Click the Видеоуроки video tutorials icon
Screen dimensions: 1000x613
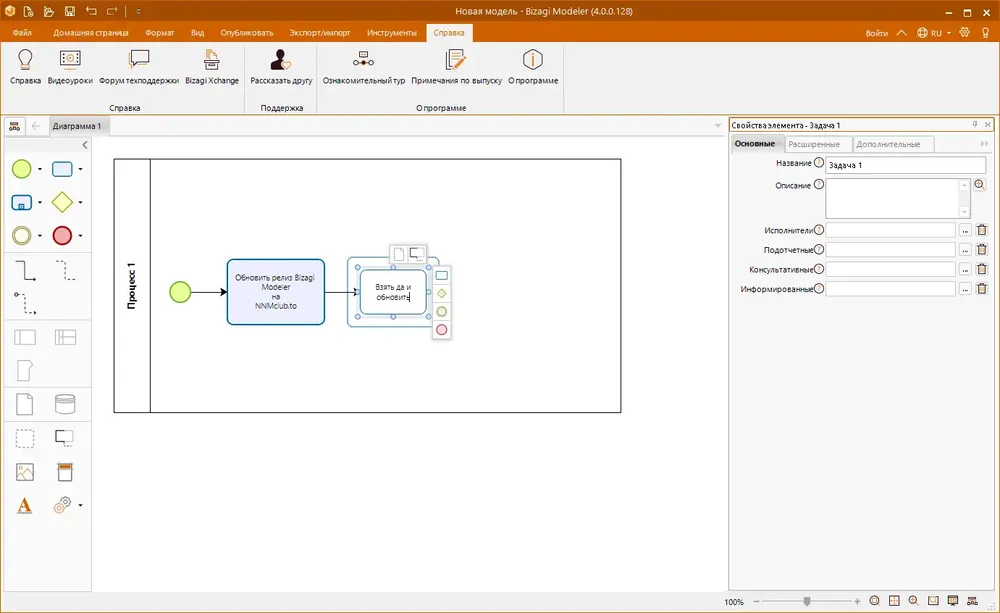point(70,59)
